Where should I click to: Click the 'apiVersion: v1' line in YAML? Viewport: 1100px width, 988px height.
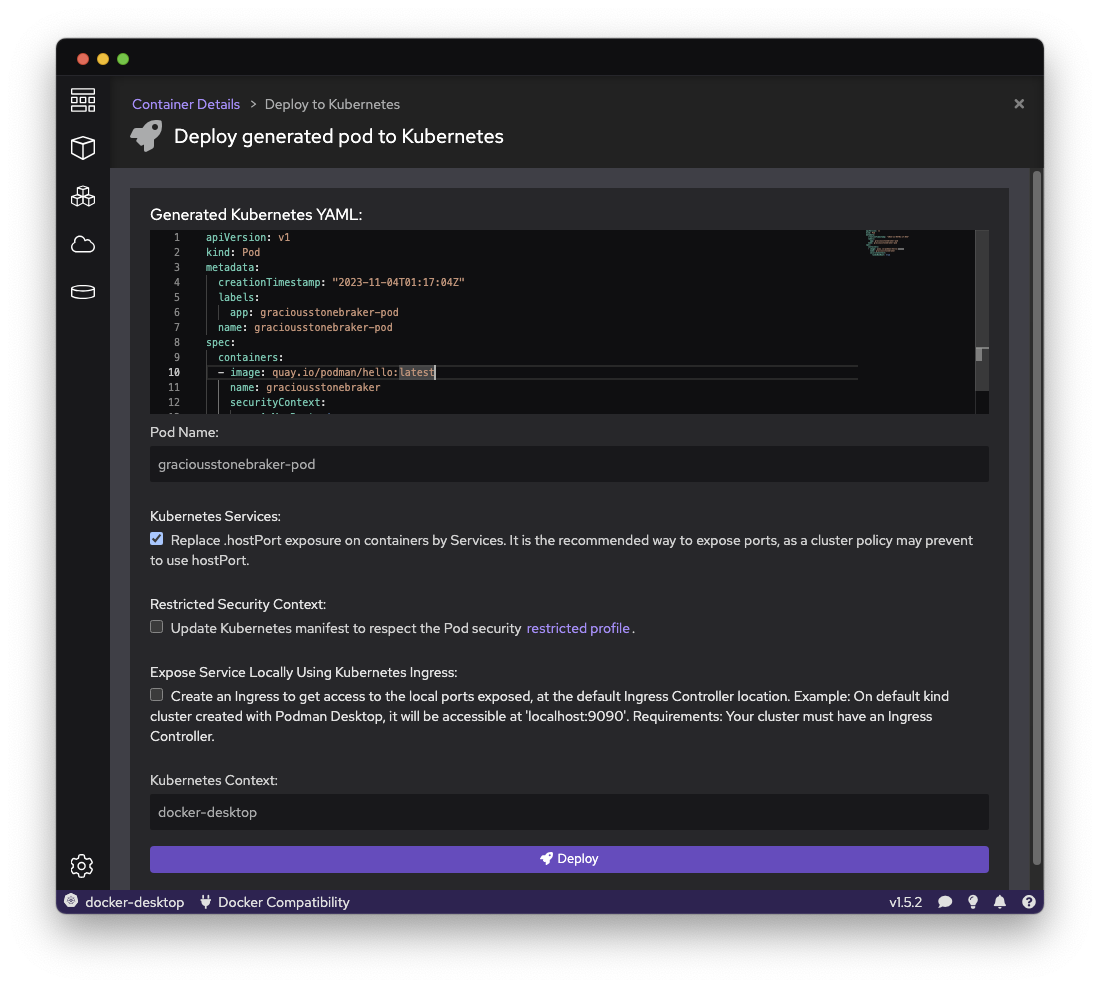[248, 237]
